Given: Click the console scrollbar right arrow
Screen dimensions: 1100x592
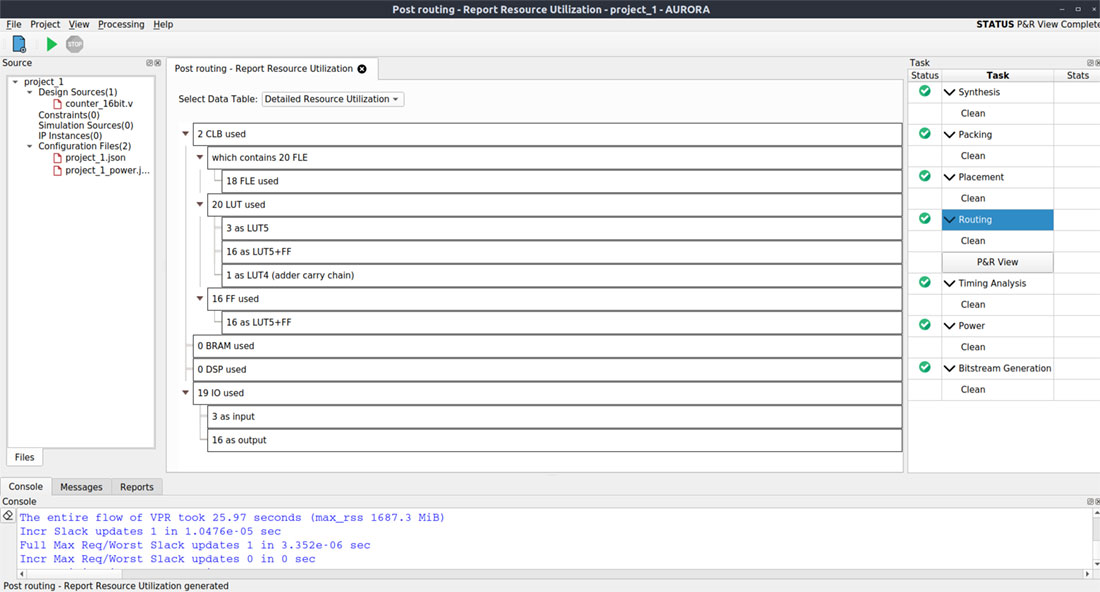Looking at the screenshot, I should click(1087, 574).
